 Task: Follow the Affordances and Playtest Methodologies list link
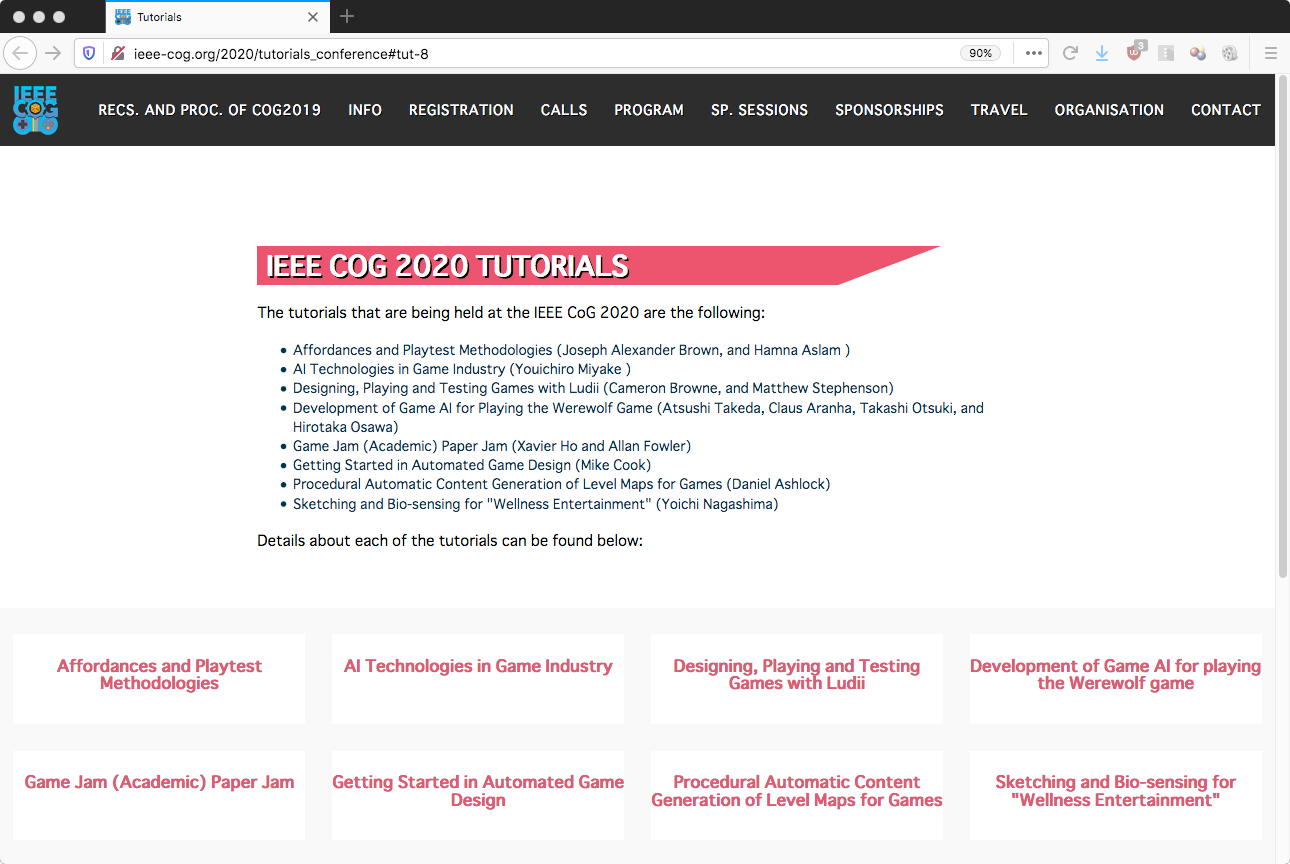[571, 350]
